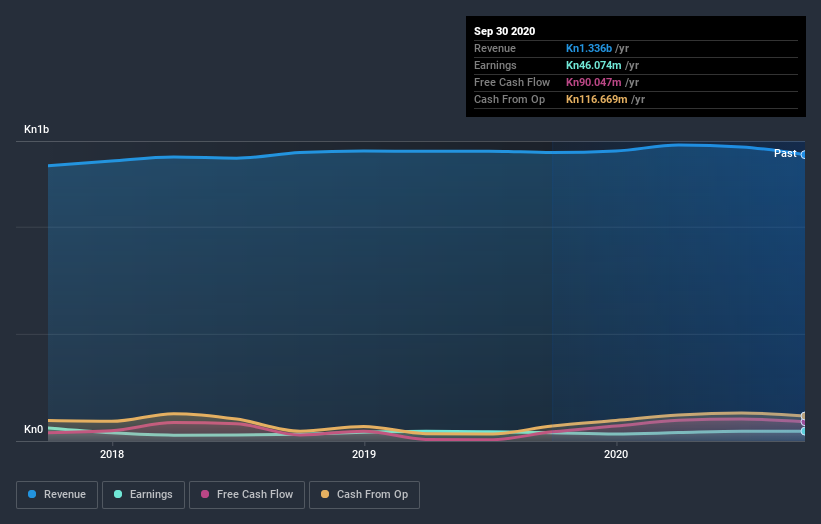
Task: Click the Kn46.074m earnings value
Action: click(593, 65)
